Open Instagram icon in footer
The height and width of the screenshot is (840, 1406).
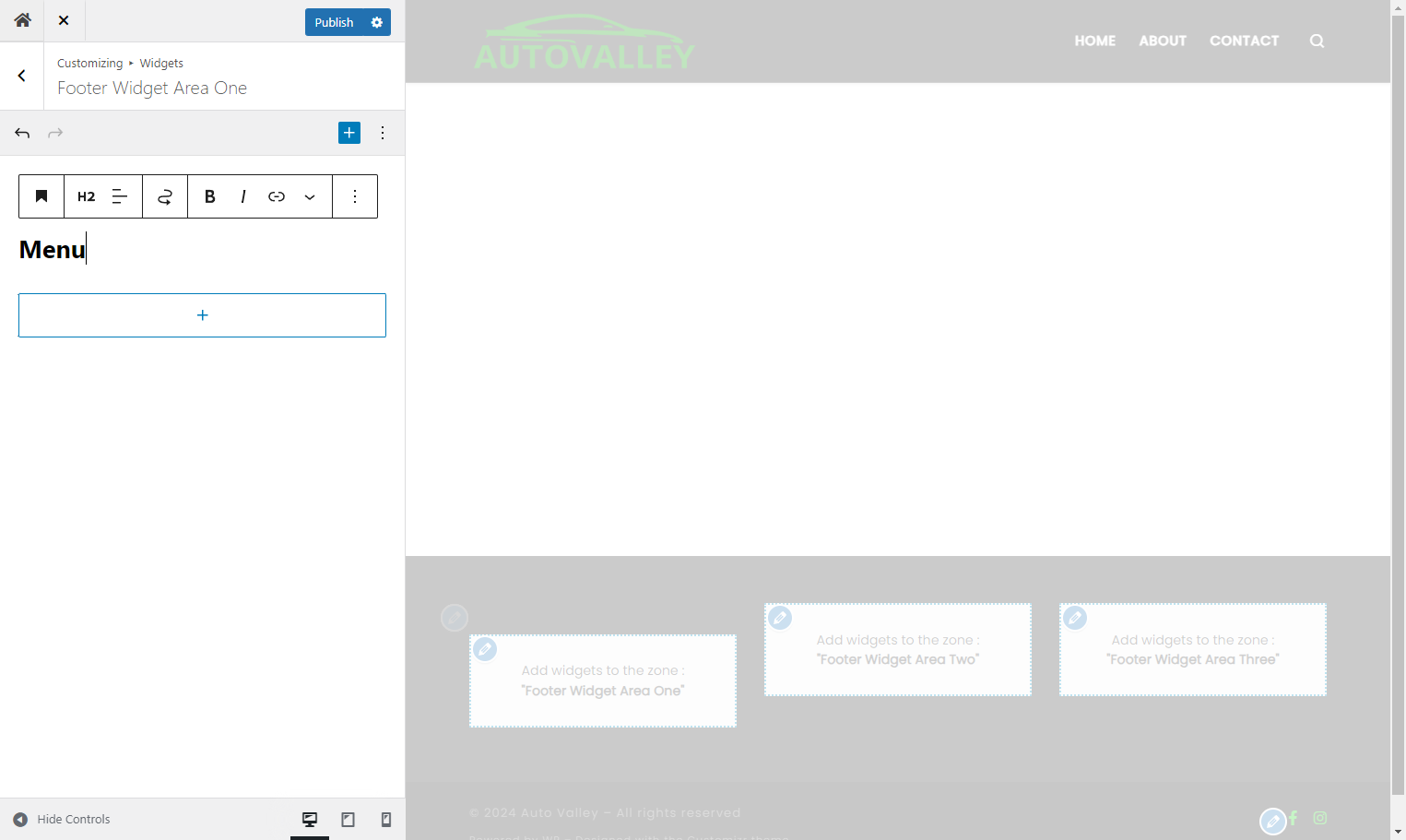[1320, 818]
